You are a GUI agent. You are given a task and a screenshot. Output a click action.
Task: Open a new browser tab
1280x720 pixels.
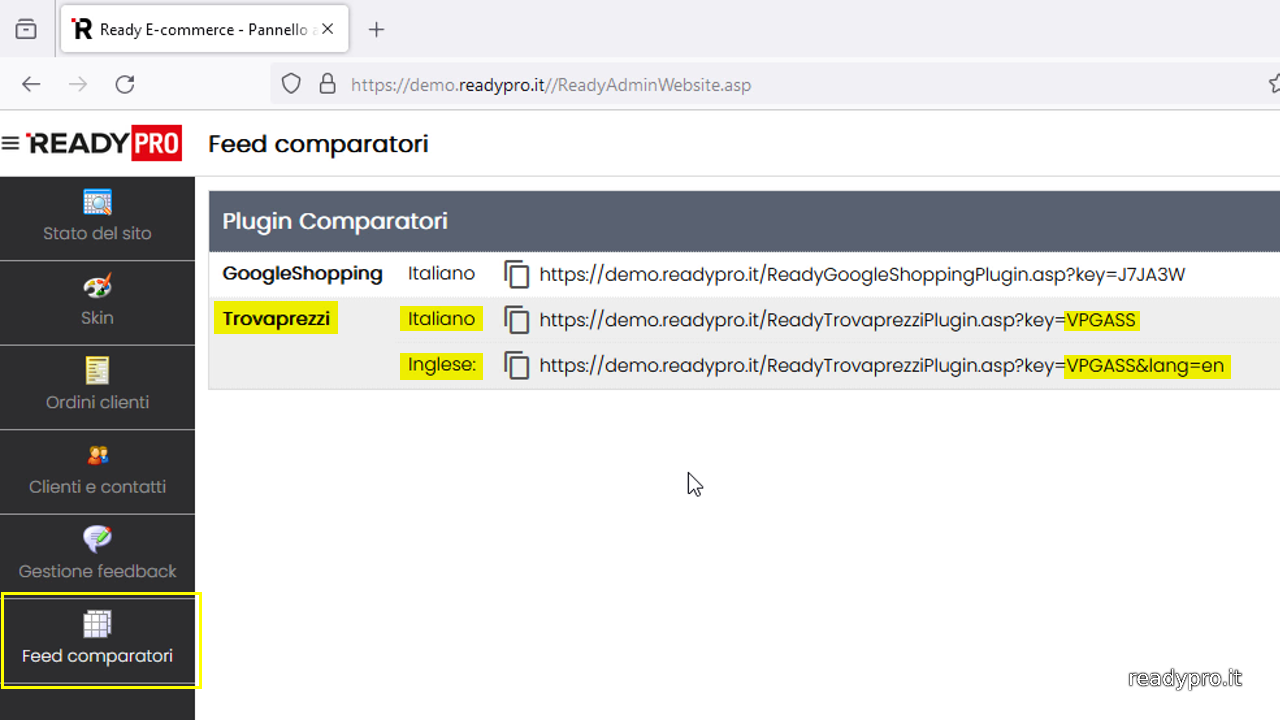click(376, 29)
